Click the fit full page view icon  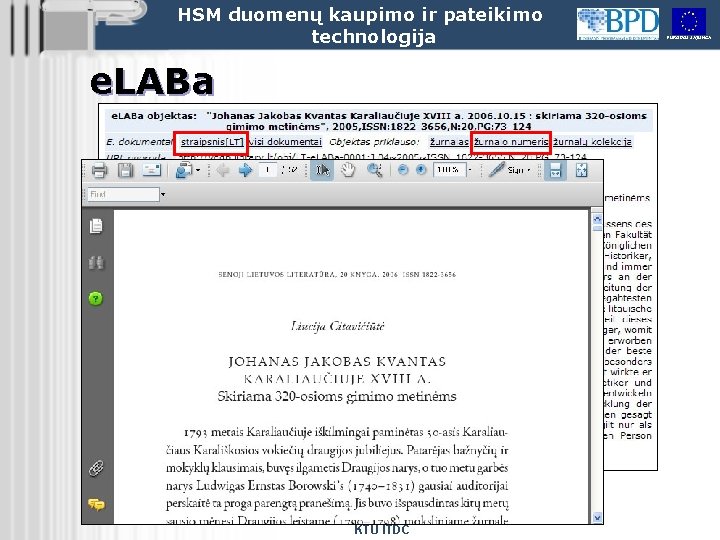click(x=581, y=170)
